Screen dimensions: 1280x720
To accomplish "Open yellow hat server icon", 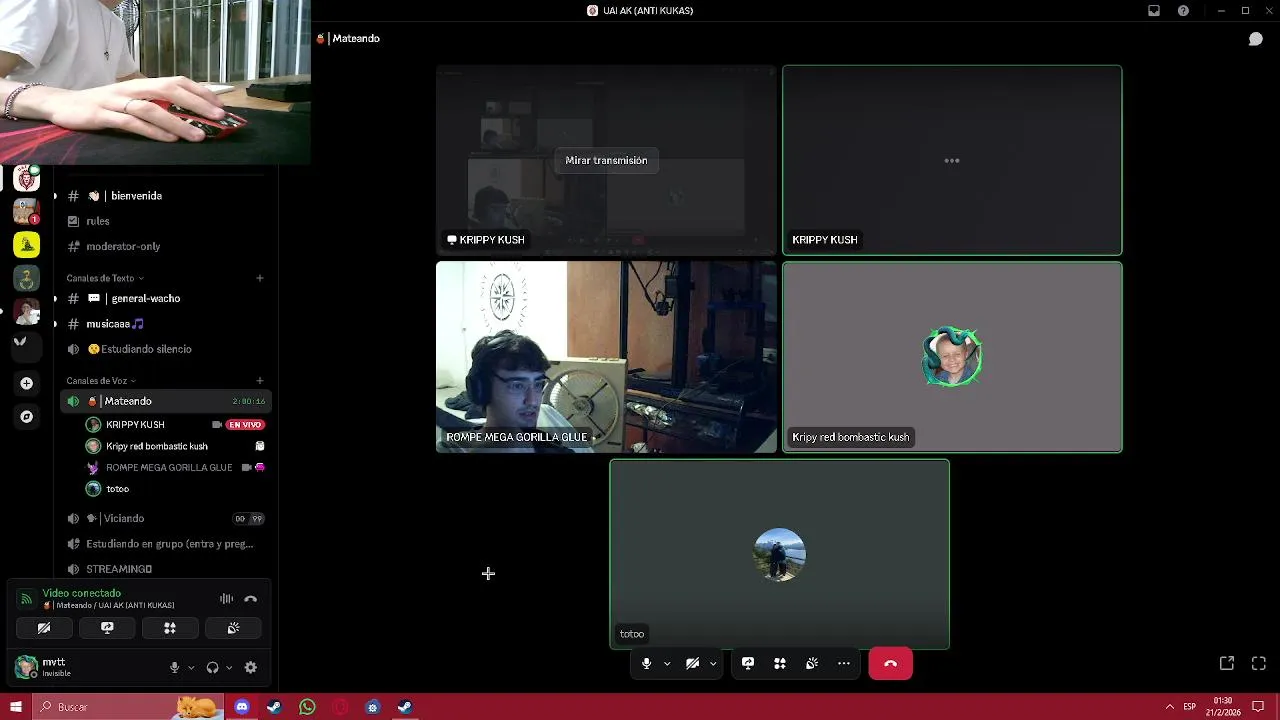I will [27, 244].
